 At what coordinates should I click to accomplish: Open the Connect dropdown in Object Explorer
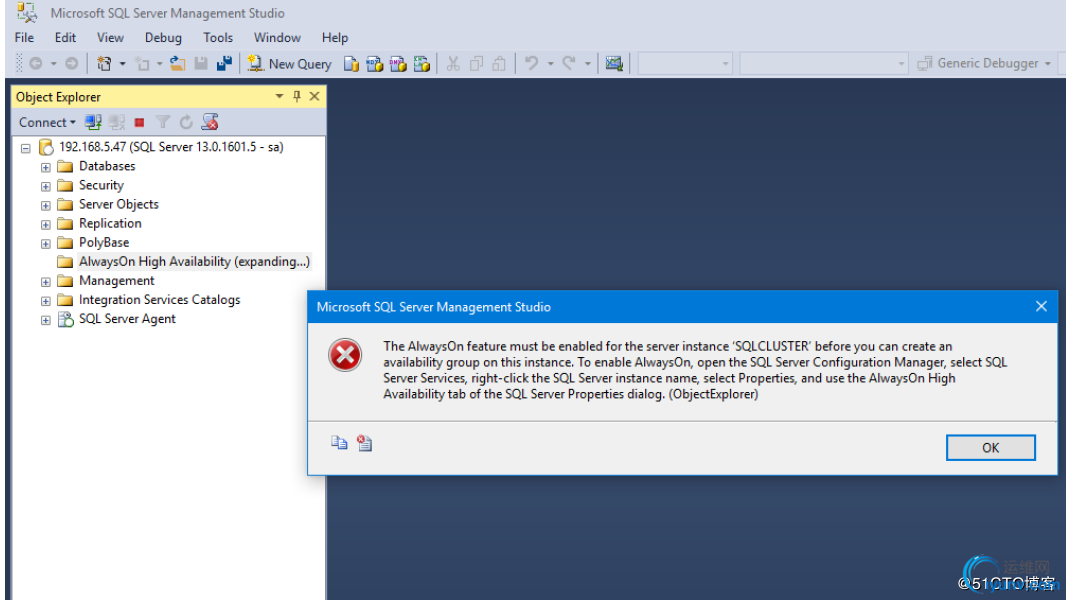coord(47,122)
